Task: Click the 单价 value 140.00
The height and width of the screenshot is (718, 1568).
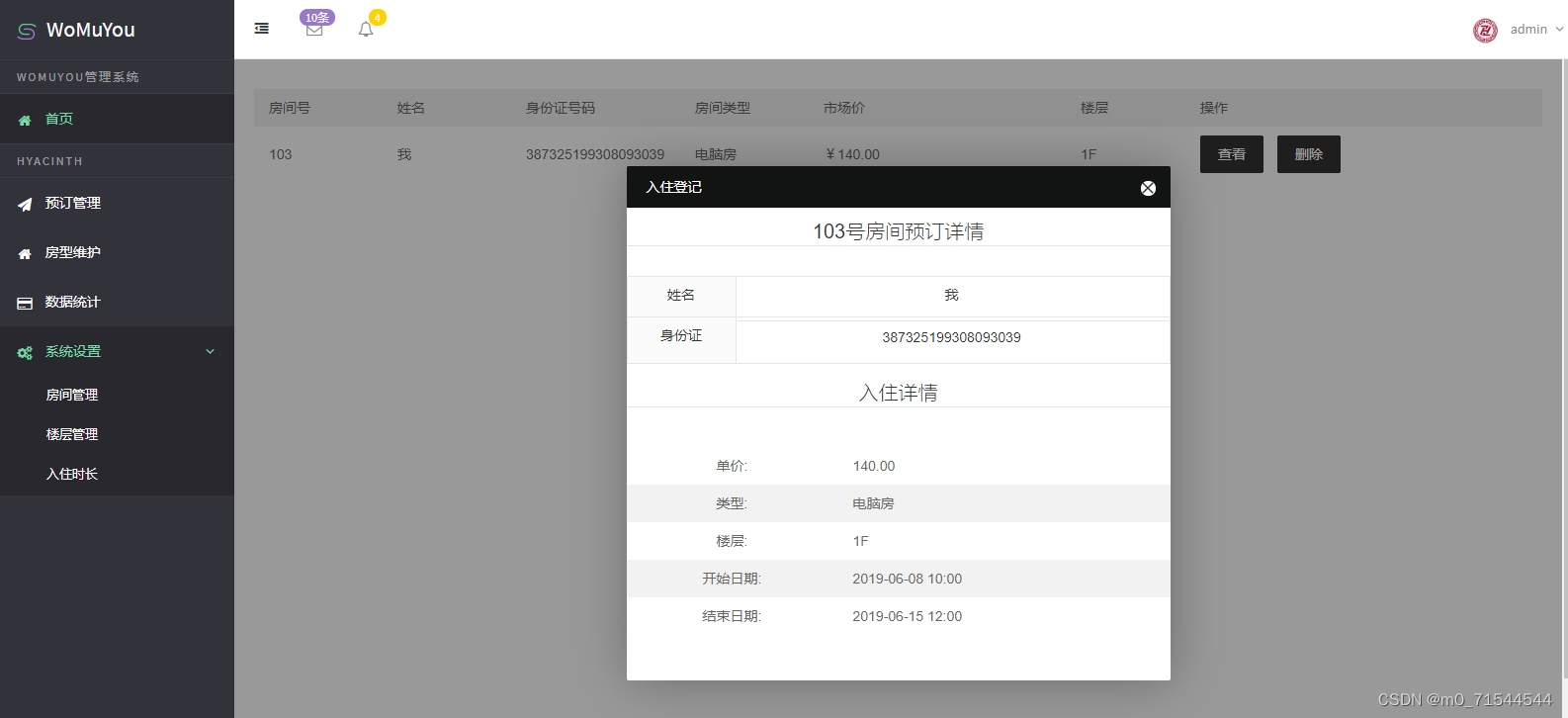Action: point(874,466)
